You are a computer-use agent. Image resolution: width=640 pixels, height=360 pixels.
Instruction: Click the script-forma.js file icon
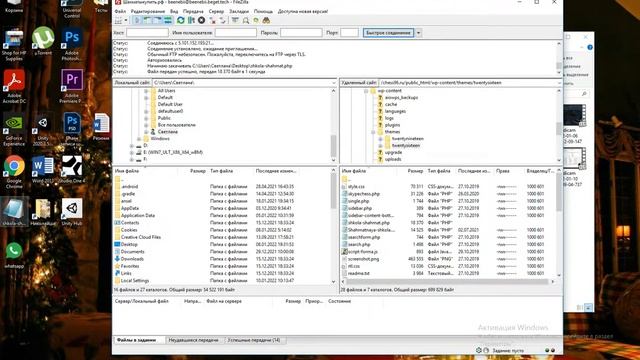344,252
